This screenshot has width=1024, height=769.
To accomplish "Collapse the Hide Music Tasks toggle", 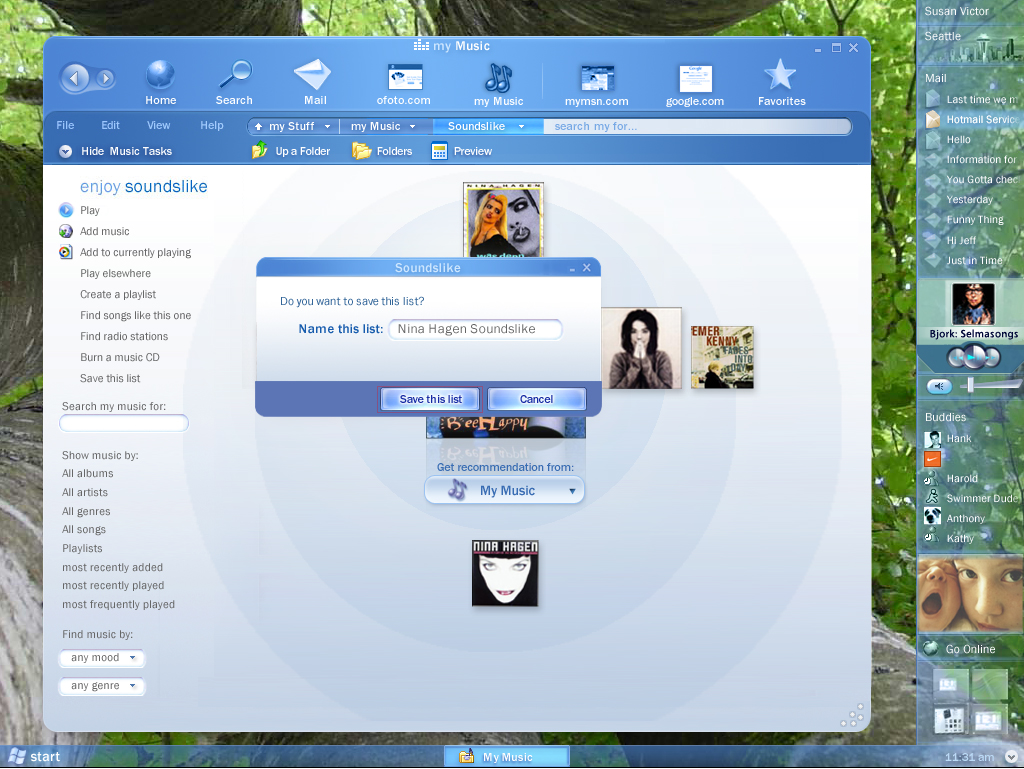I will 65,151.
